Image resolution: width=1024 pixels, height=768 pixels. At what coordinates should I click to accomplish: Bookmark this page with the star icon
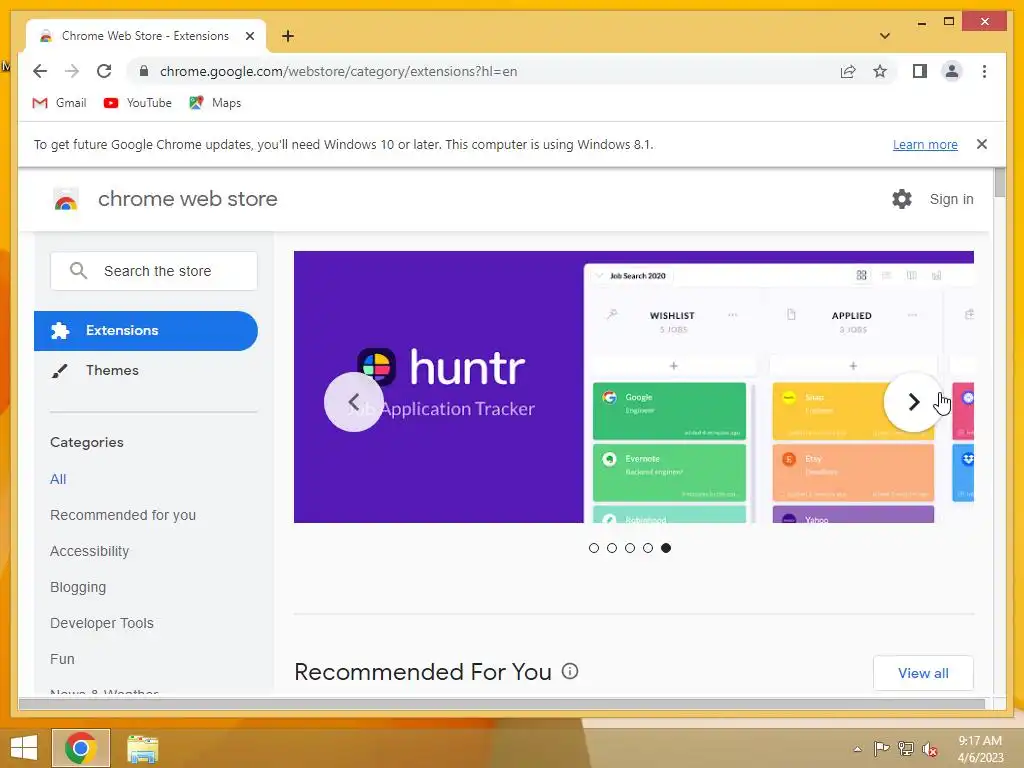880,71
